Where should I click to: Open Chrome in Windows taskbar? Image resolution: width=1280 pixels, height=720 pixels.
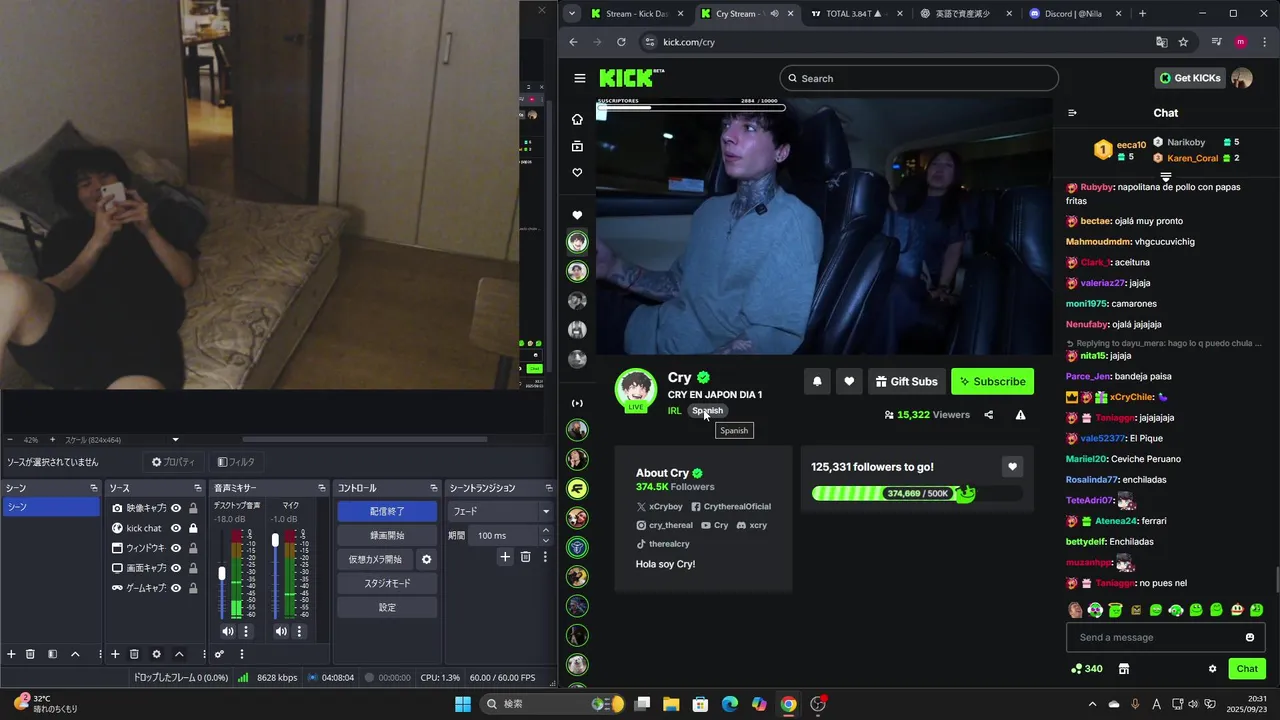pyautogui.click(x=788, y=704)
